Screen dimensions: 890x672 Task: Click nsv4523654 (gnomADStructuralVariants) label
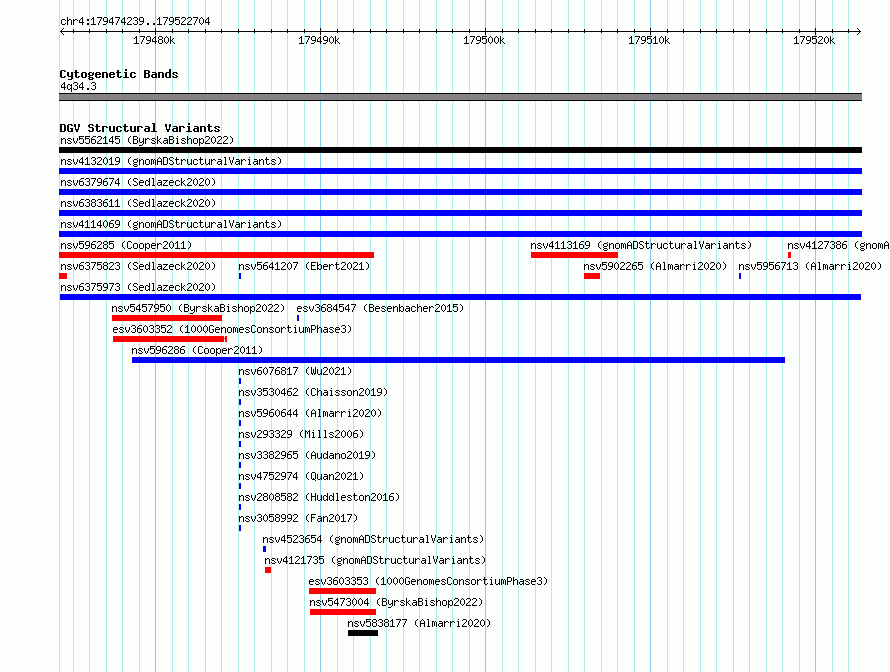click(x=373, y=539)
